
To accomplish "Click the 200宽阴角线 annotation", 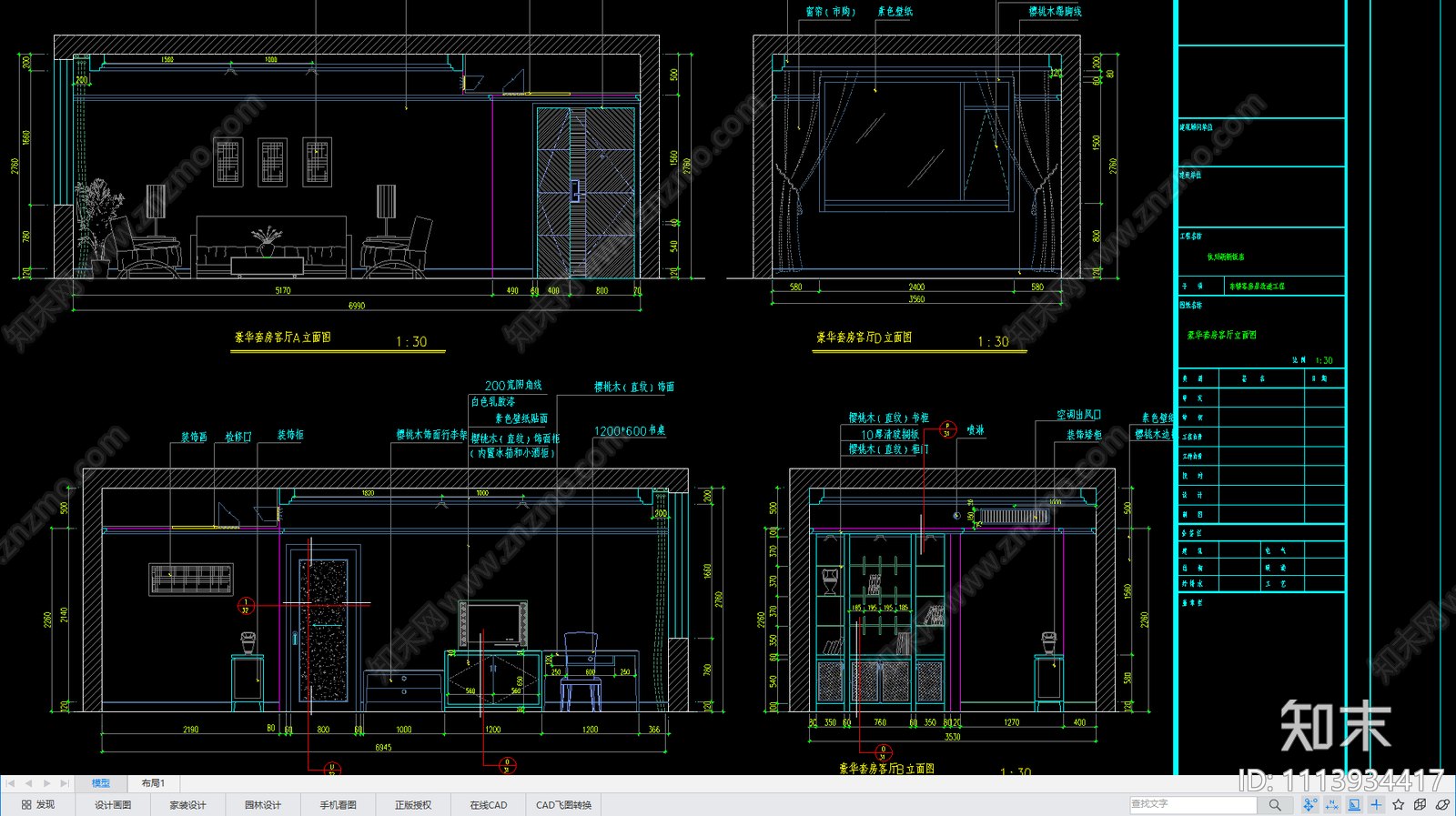I will click(513, 386).
